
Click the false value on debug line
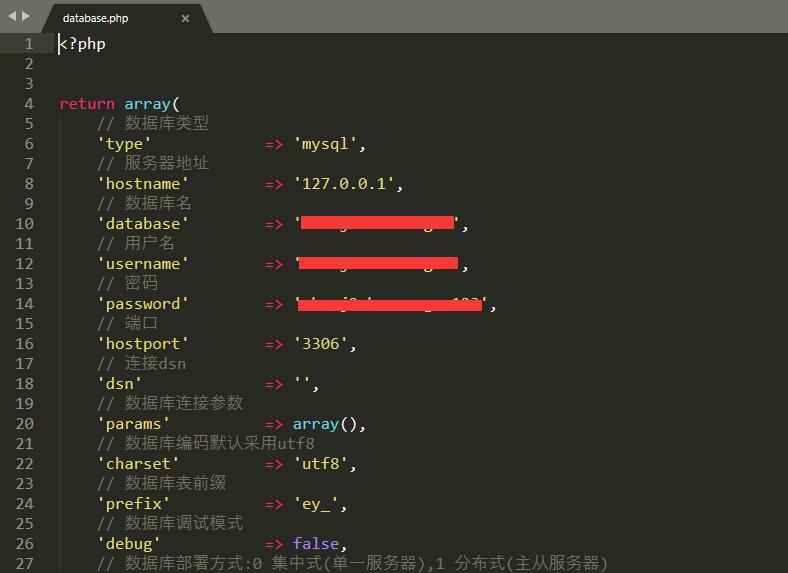[316, 544]
